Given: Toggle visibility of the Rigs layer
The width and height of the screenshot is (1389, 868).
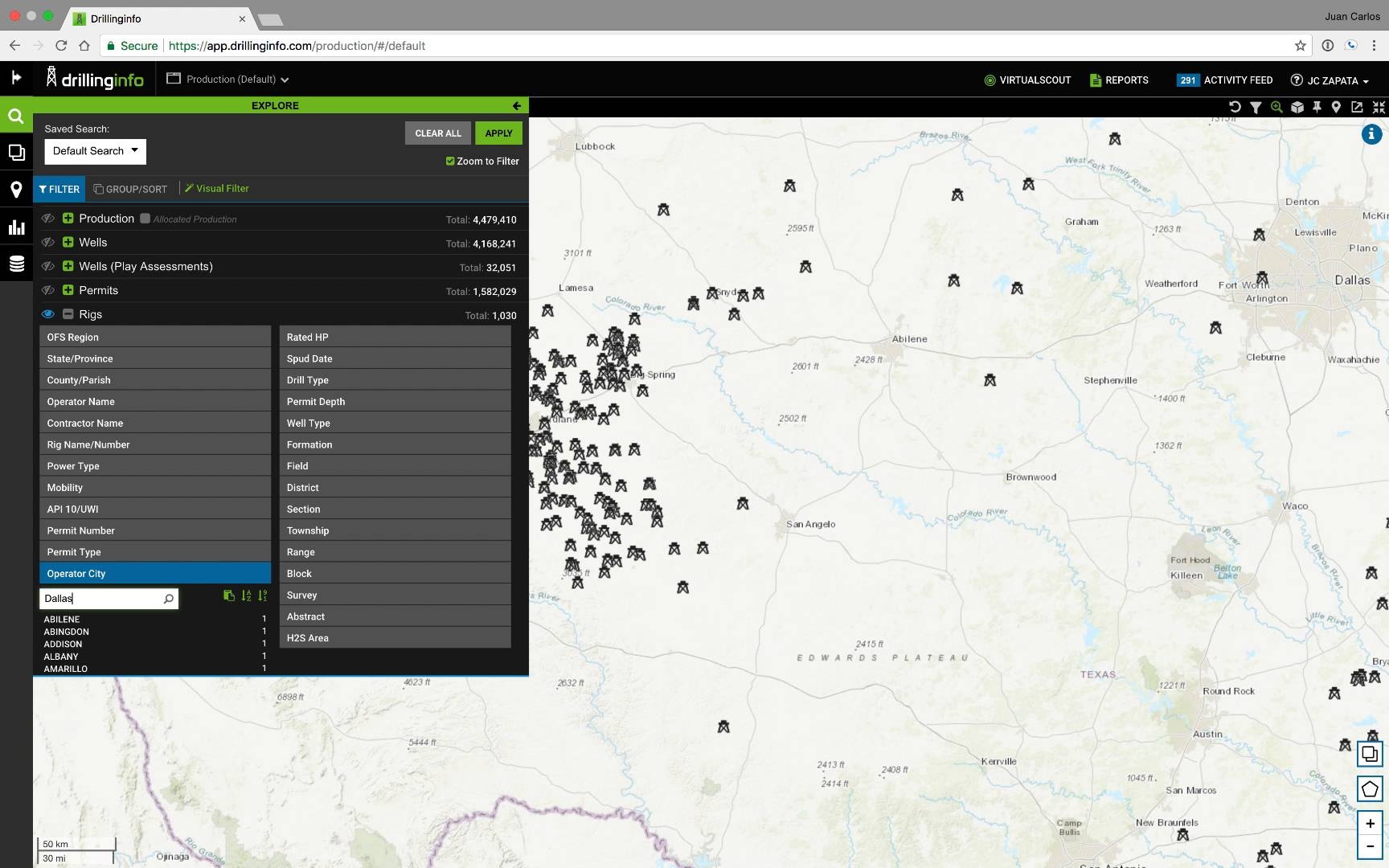Looking at the screenshot, I should [48, 313].
